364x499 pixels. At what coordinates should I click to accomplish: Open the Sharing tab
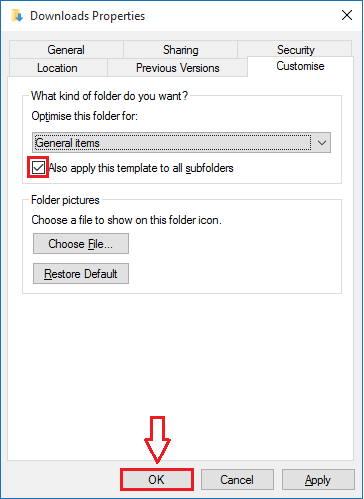coord(180,50)
